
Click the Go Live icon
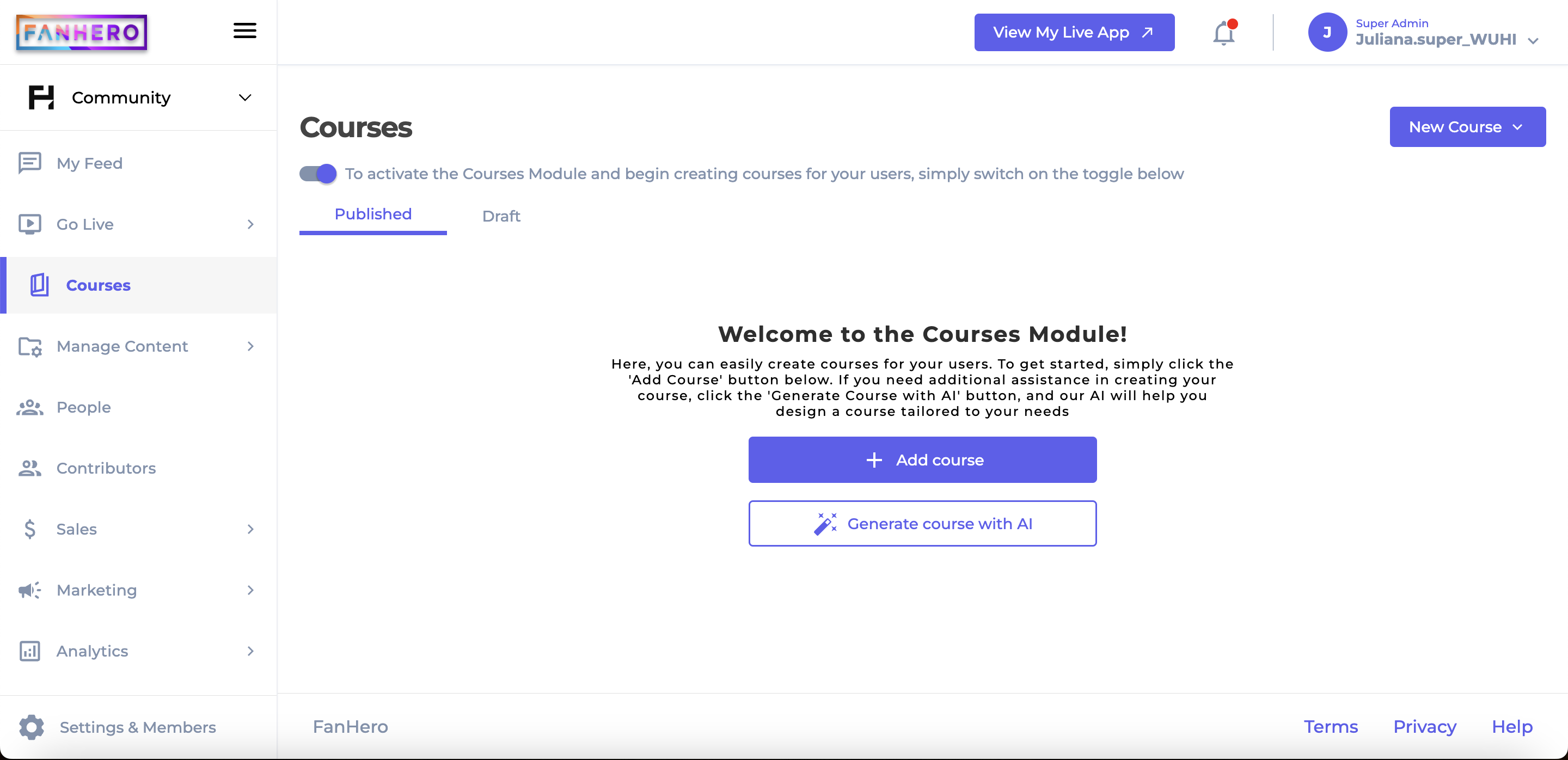pos(30,224)
